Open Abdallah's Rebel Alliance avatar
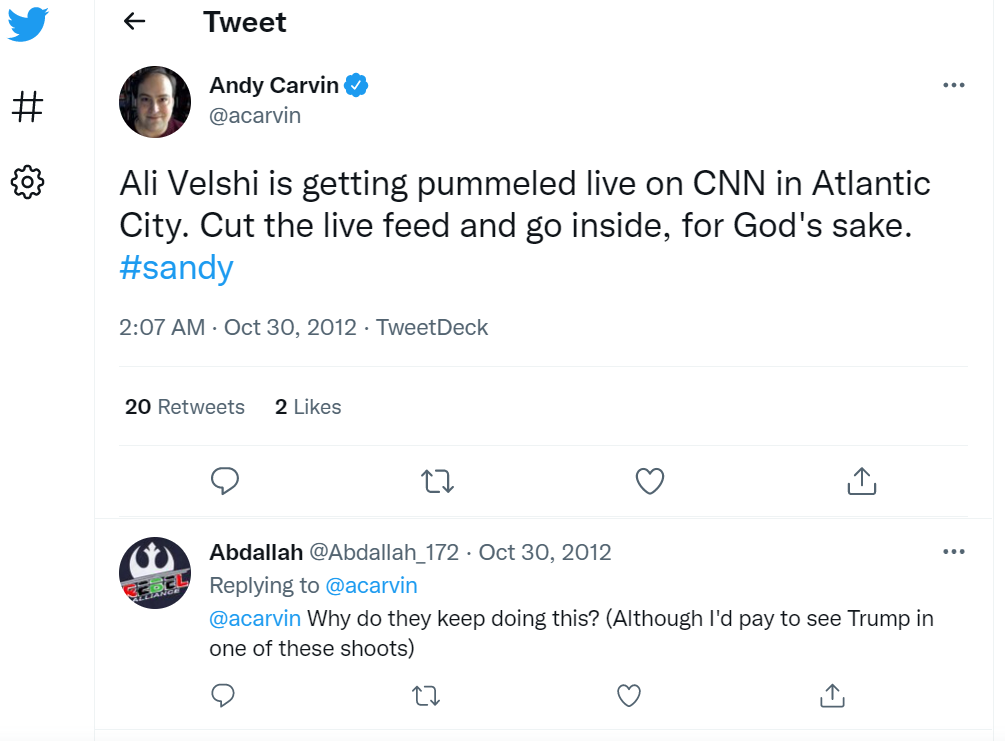 click(155, 573)
